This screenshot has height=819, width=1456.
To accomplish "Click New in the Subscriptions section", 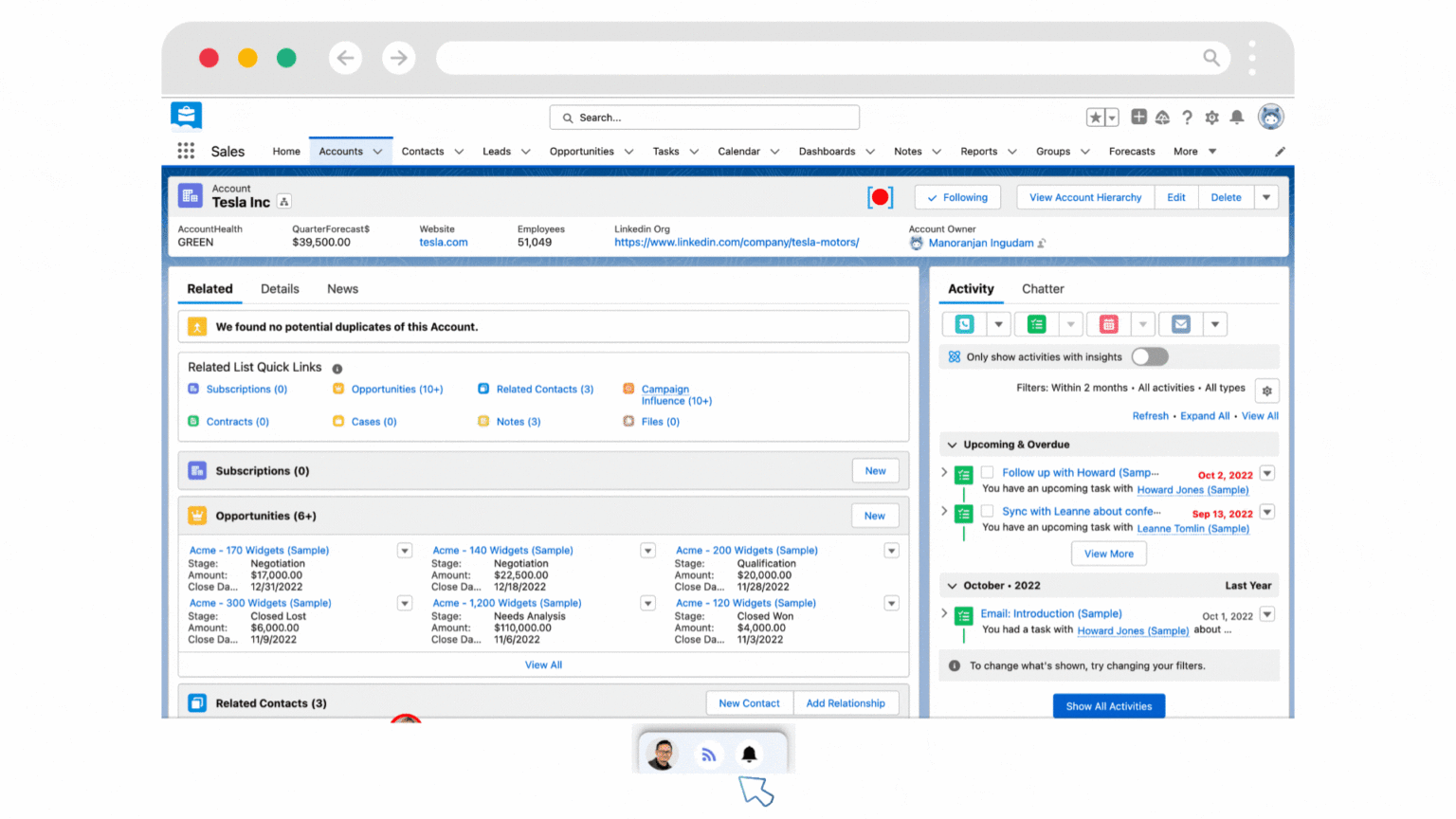I will [875, 471].
